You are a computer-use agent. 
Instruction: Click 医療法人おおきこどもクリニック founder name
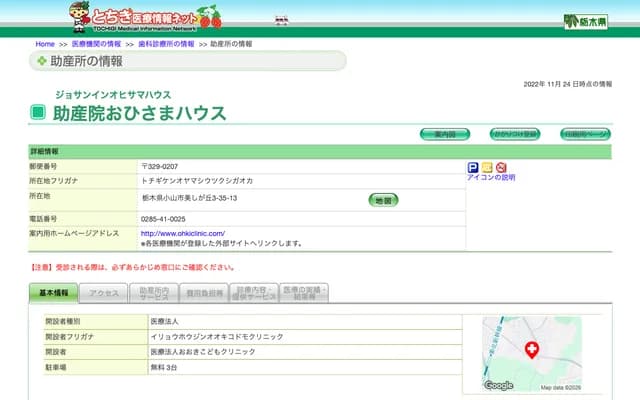pos(203,352)
